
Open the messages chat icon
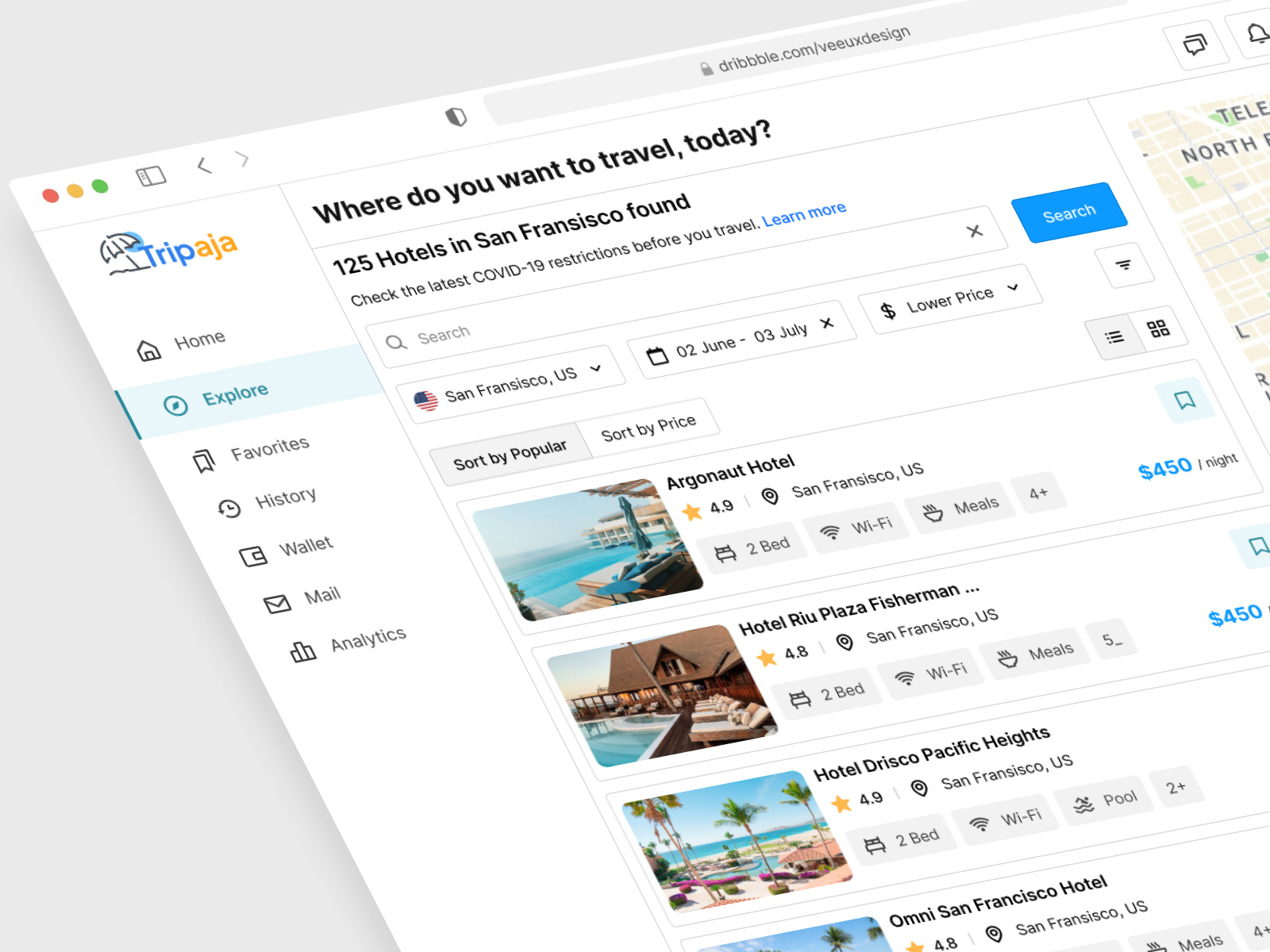(x=1194, y=44)
